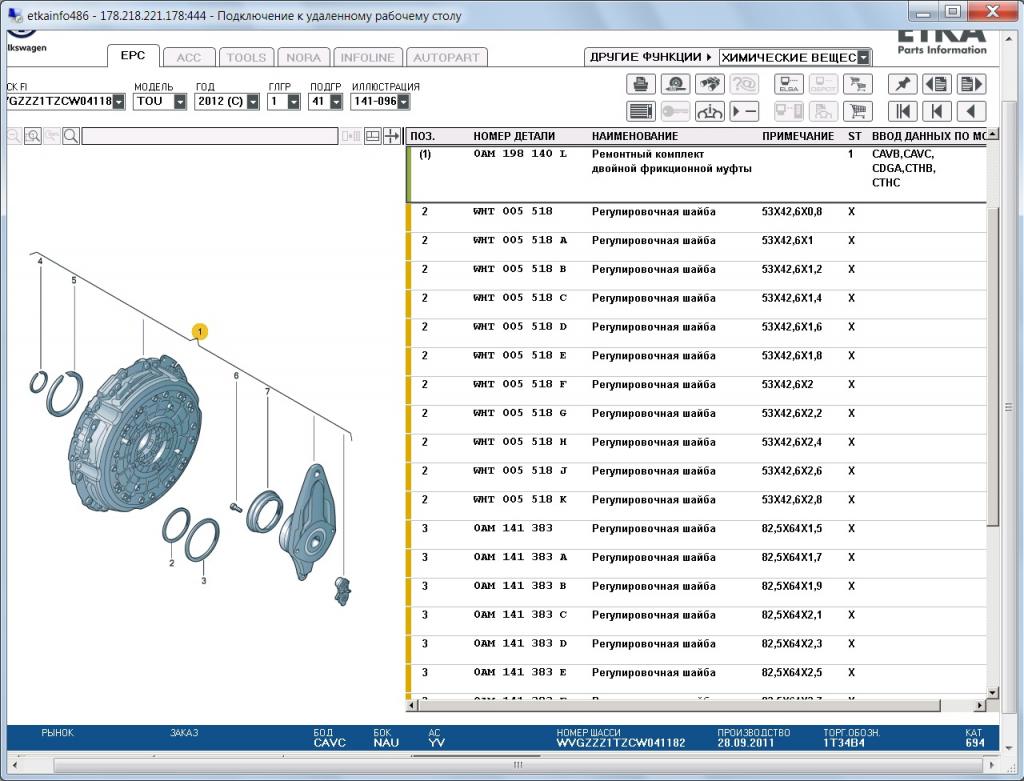1024x781 pixels.
Task: Click the note 53X42,6X2,2
Action: pos(792,413)
